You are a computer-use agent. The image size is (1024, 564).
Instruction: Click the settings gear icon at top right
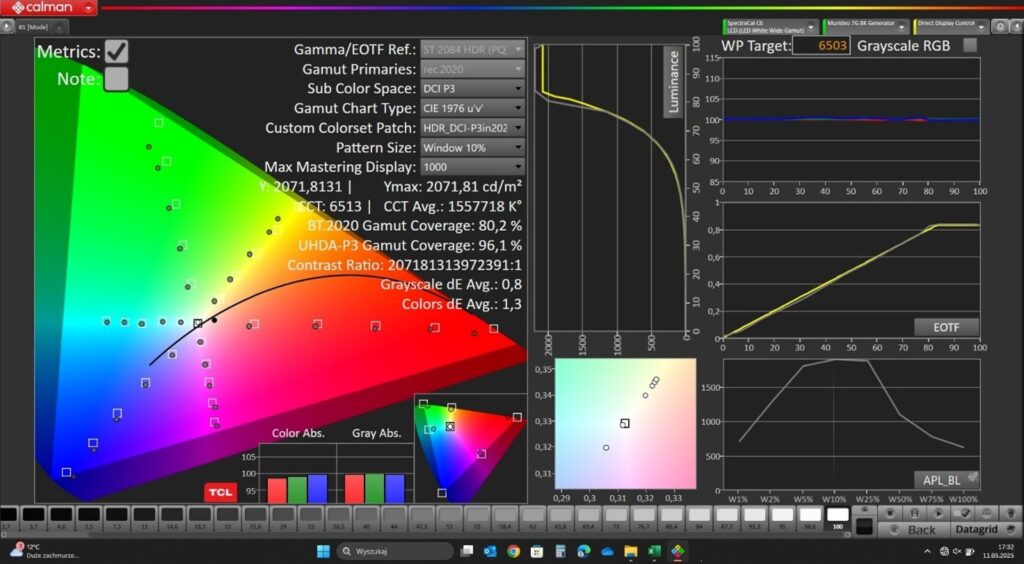point(1000,27)
